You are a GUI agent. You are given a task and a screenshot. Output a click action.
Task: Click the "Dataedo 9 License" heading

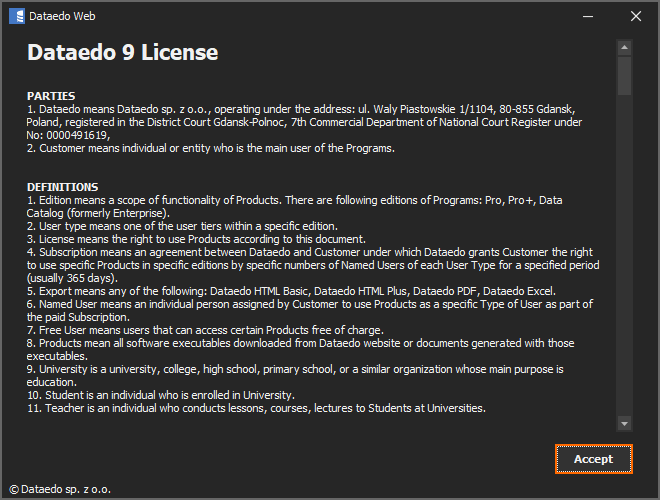122,53
